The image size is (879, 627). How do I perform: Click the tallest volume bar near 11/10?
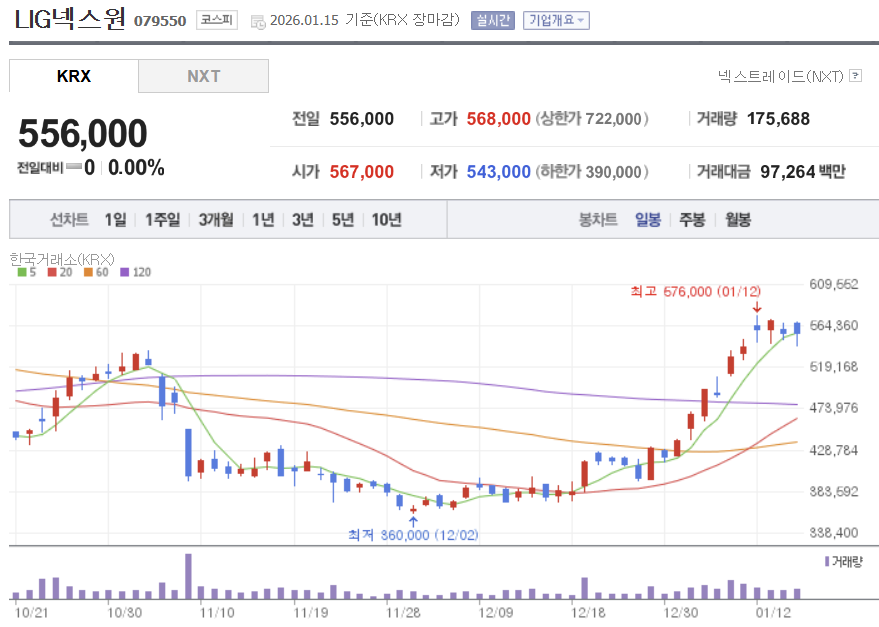pyautogui.click(x=188, y=577)
